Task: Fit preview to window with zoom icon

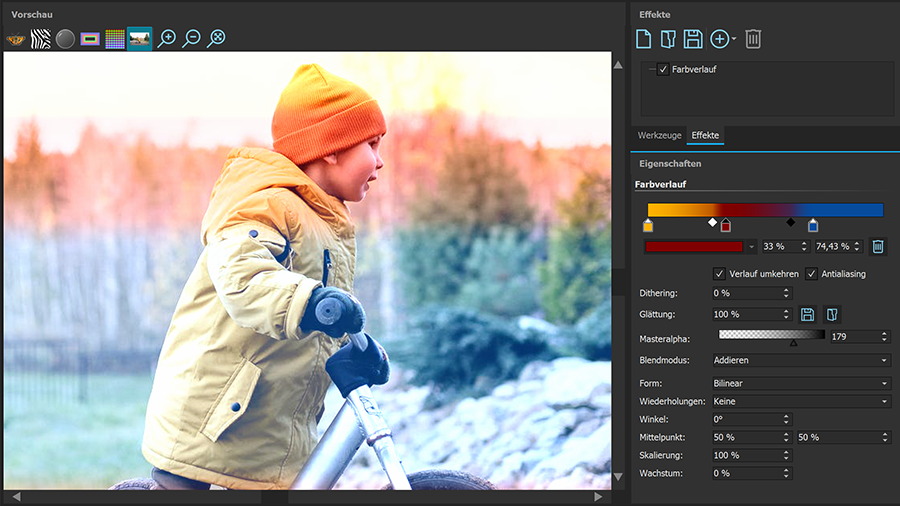Action: pos(216,39)
